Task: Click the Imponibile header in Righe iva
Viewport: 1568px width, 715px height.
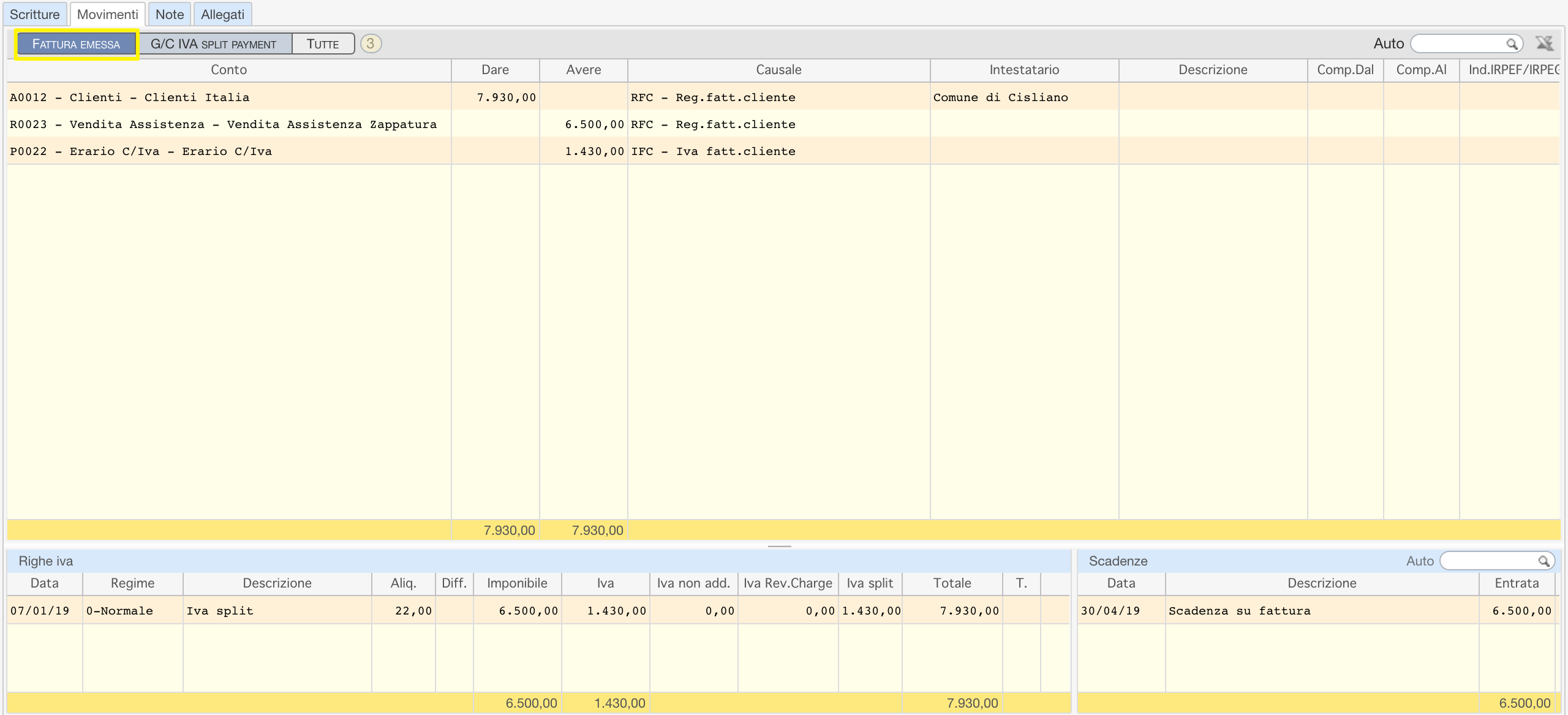Action: pos(518,583)
